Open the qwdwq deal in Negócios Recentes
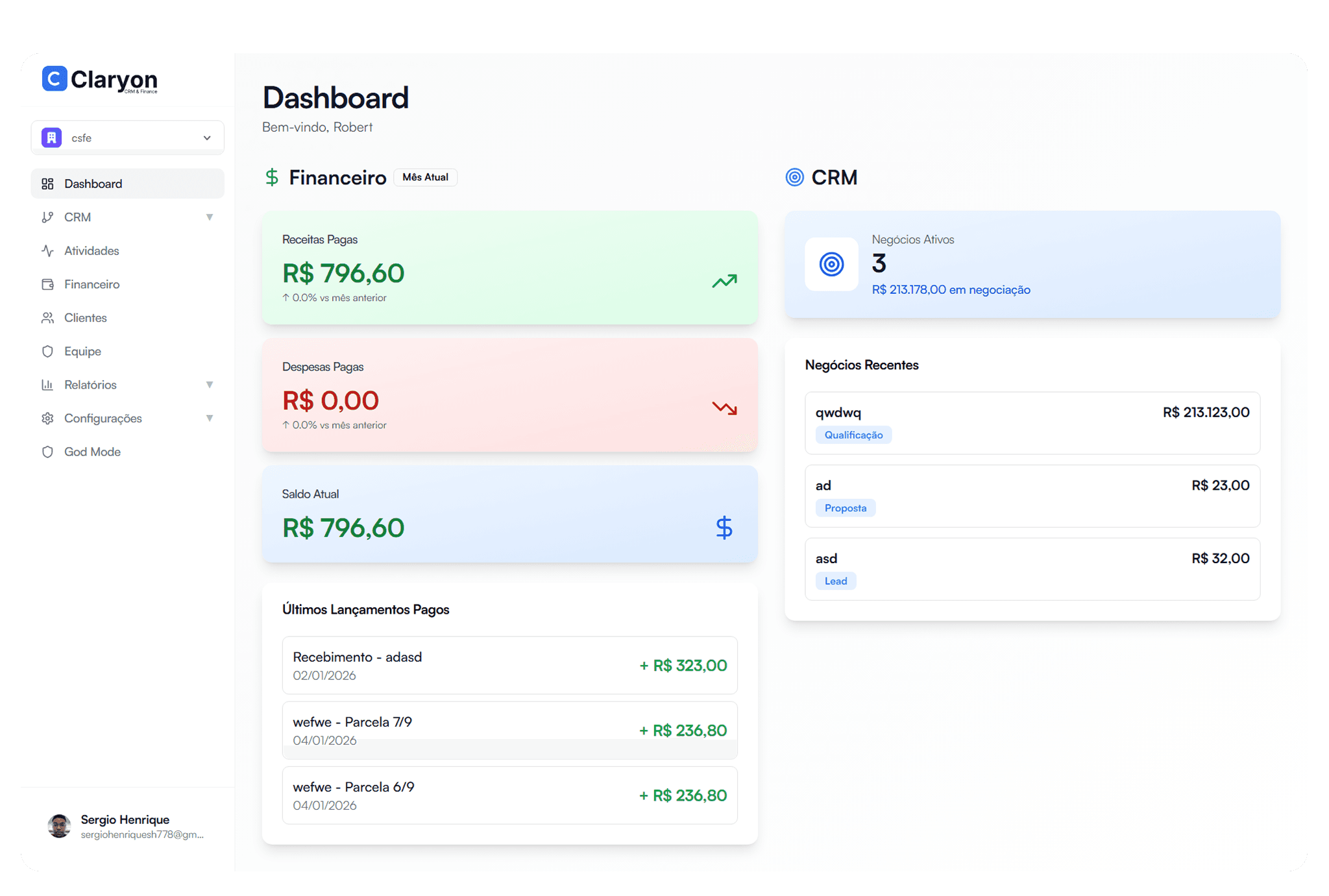Screen dimensions: 1329x896 tap(1032, 422)
